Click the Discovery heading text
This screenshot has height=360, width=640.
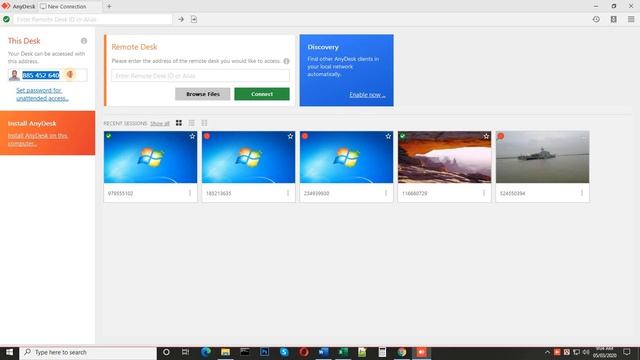click(x=323, y=47)
